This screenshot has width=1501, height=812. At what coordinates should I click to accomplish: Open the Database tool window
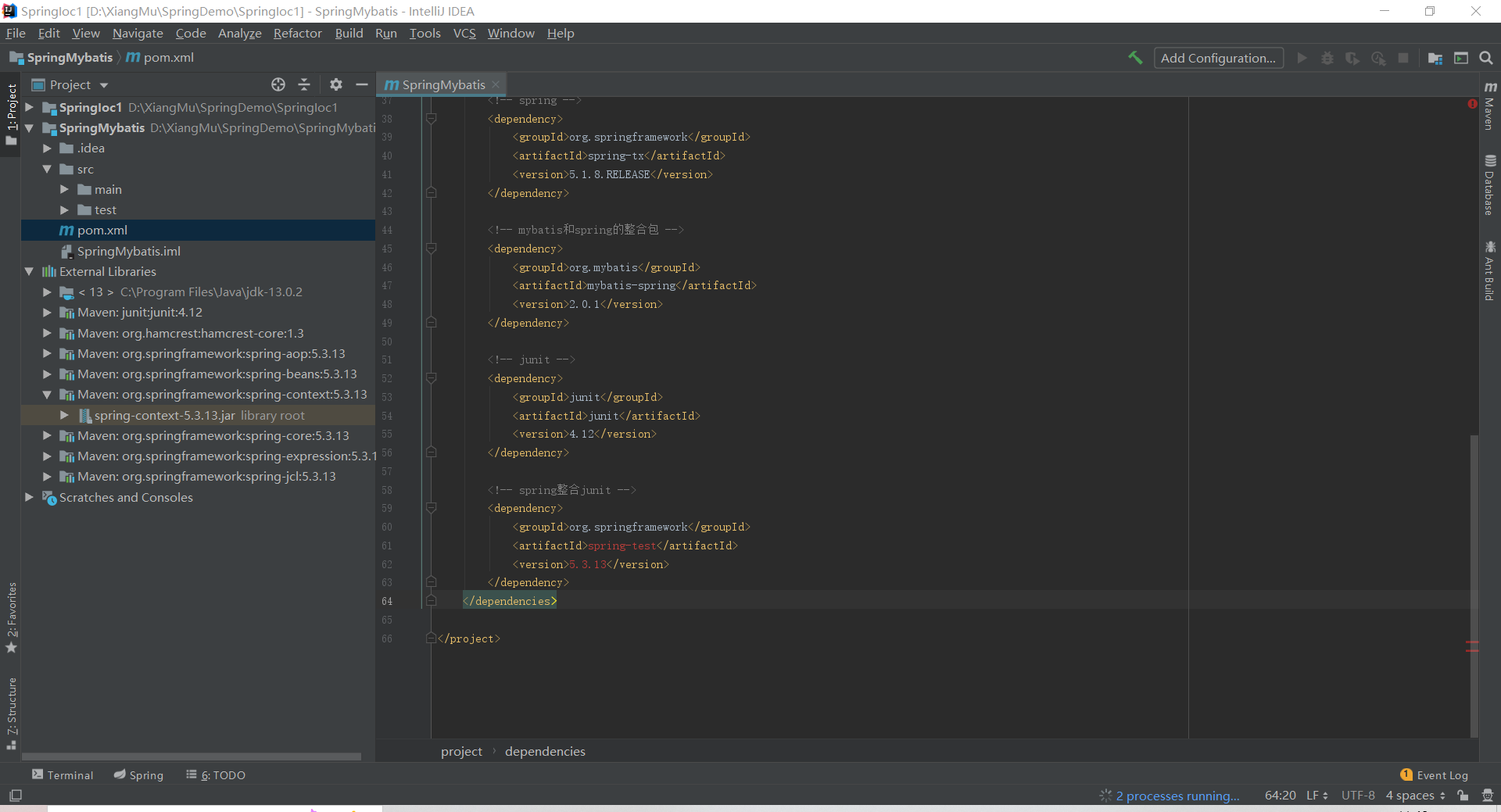pyautogui.click(x=1490, y=185)
